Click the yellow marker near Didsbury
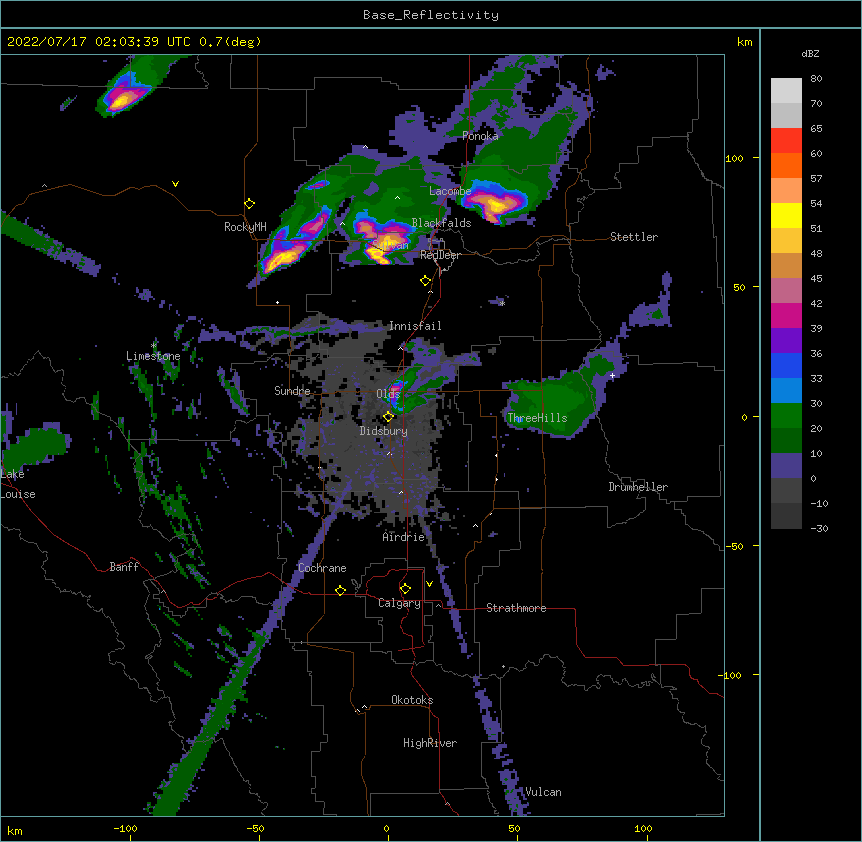Screen dimensions: 862x842 388,417
